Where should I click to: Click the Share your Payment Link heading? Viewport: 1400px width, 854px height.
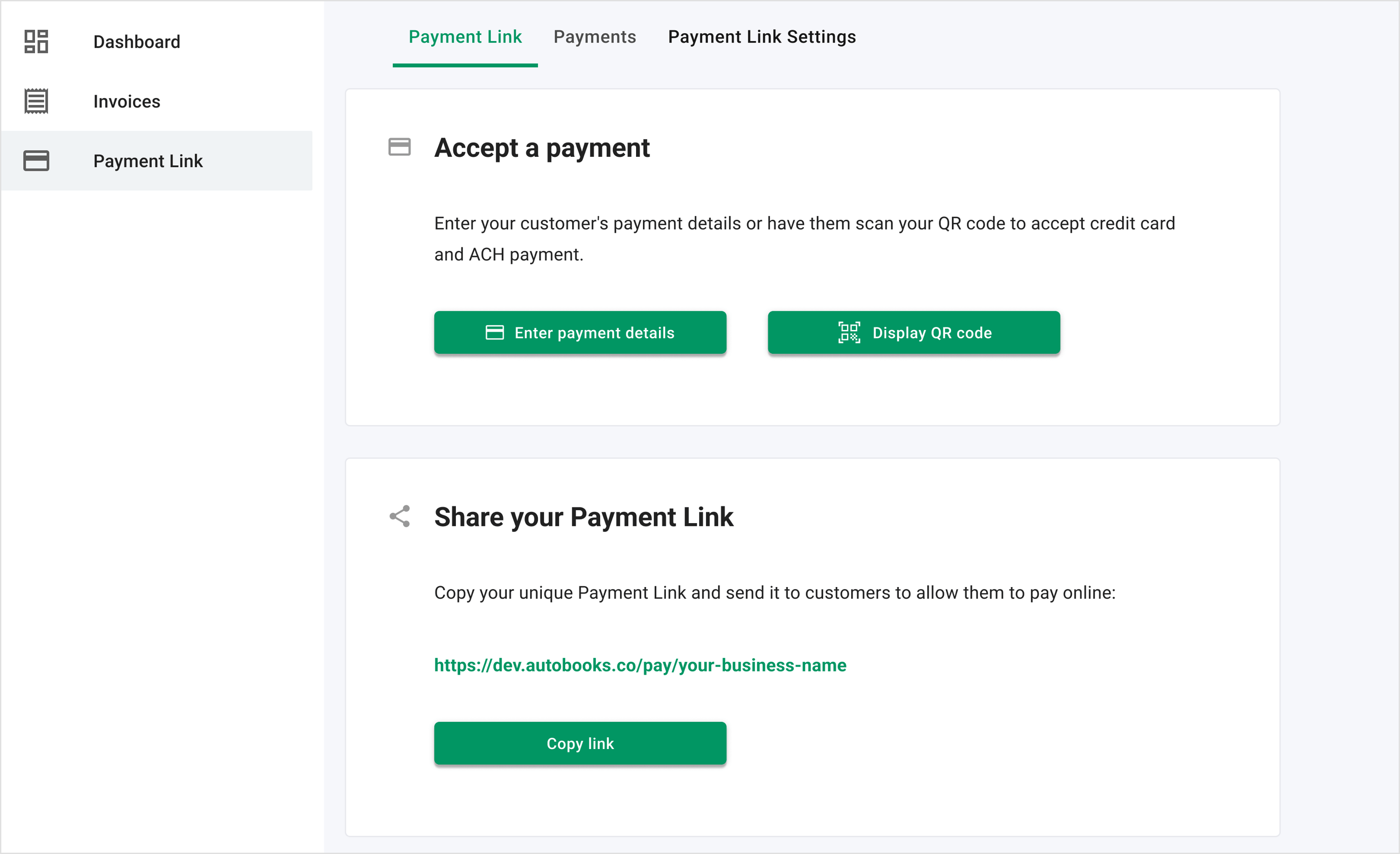coord(583,517)
